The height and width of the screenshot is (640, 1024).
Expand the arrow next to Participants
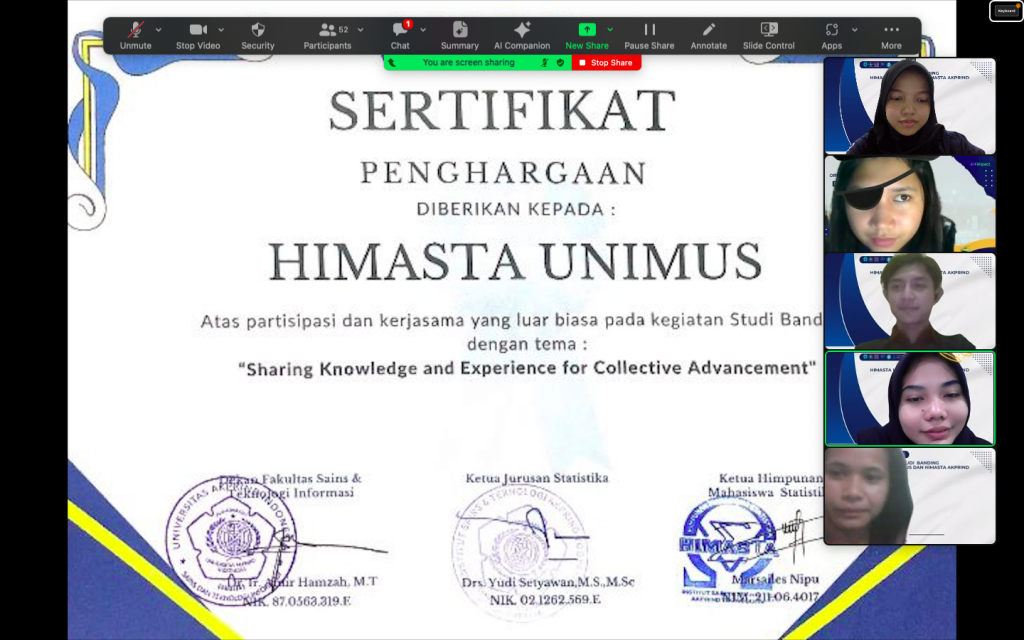pyautogui.click(x=360, y=29)
